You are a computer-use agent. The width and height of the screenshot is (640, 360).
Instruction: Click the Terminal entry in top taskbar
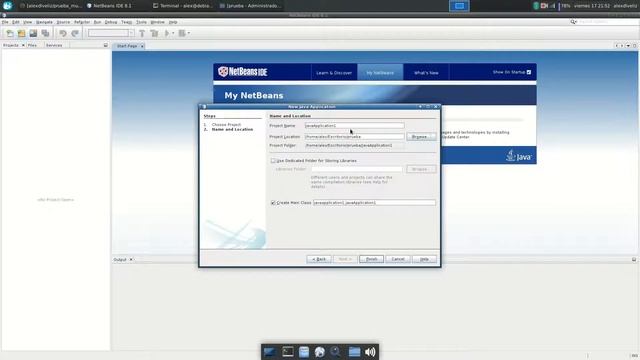182,6
